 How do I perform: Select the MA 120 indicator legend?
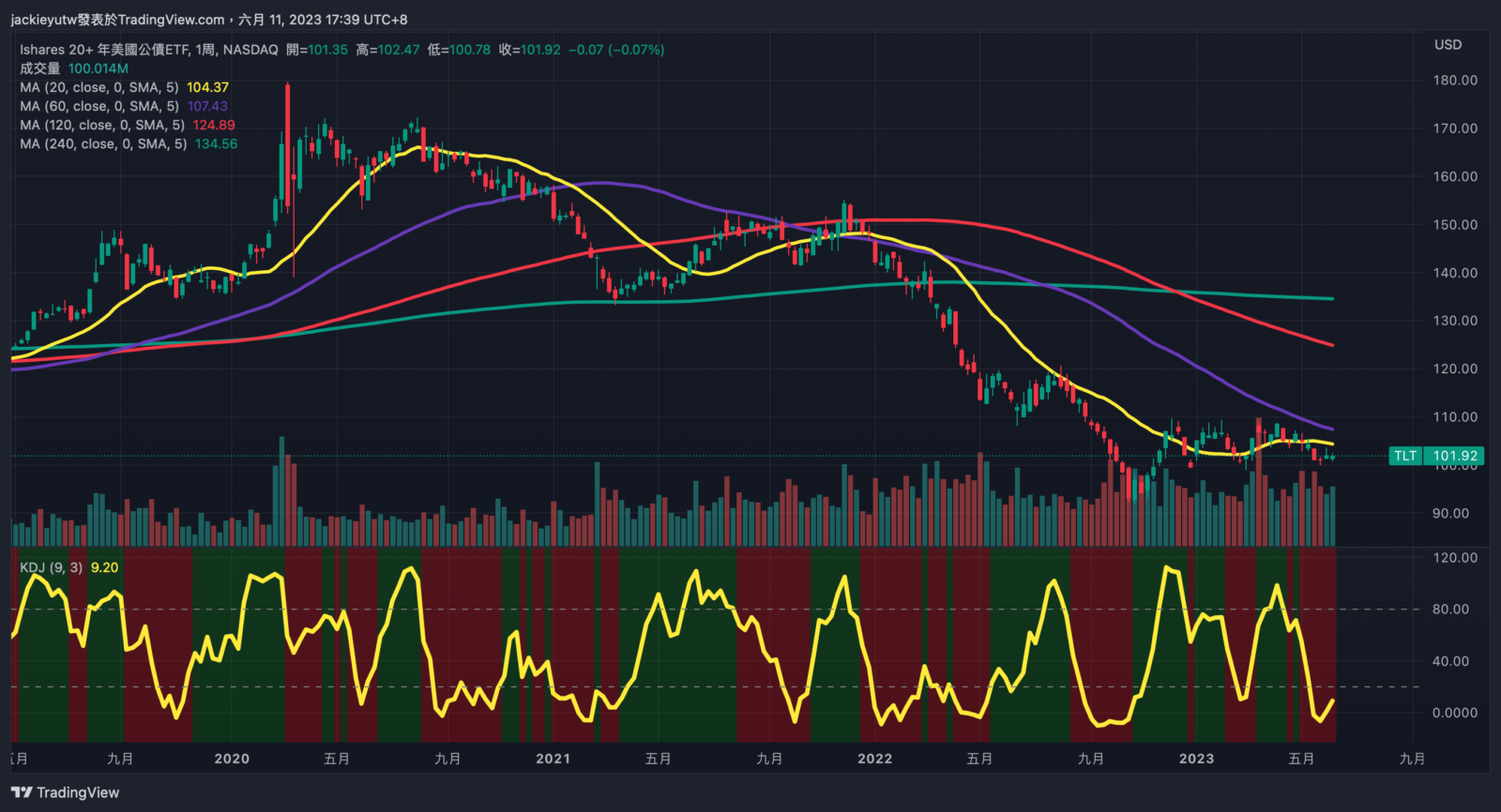[x=101, y=125]
